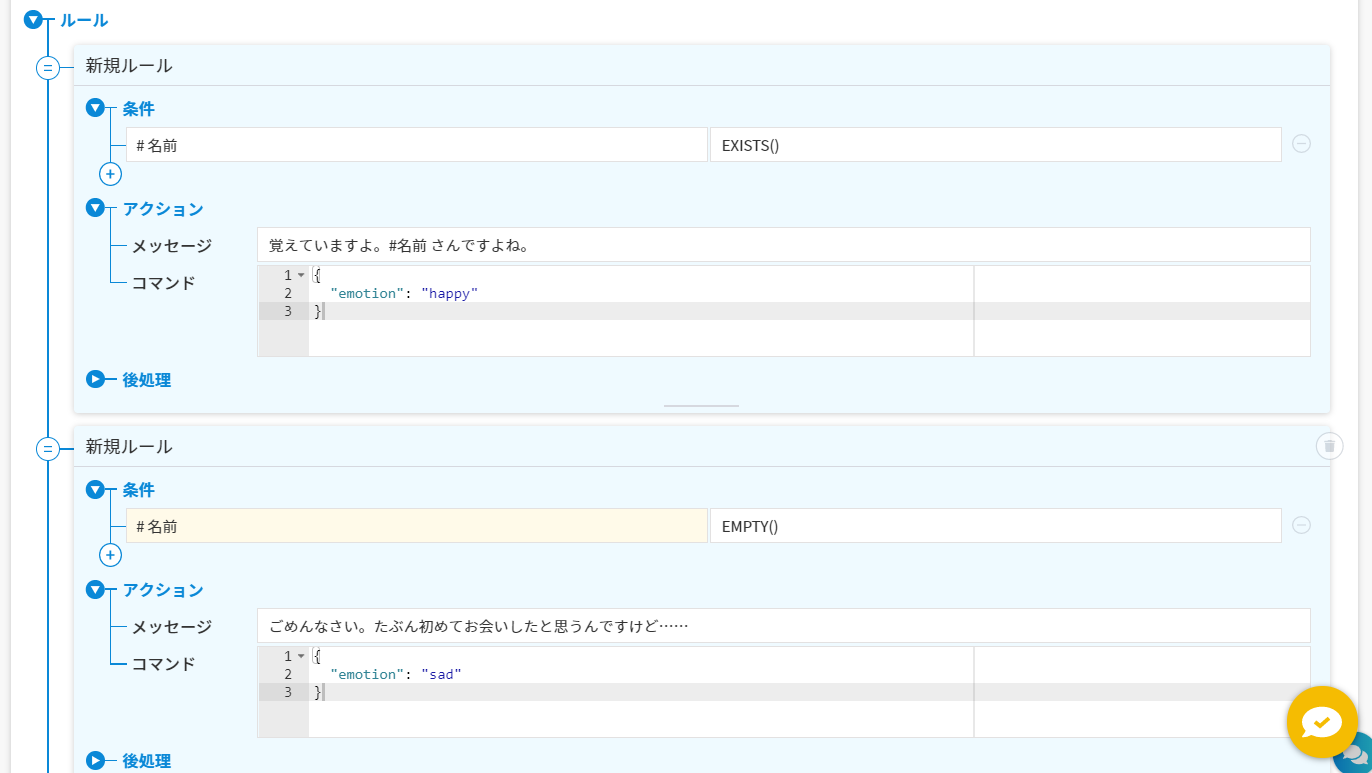Collapse アクション section in second rule
Image resolution: width=1372 pixels, height=773 pixels.
pos(95,589)
